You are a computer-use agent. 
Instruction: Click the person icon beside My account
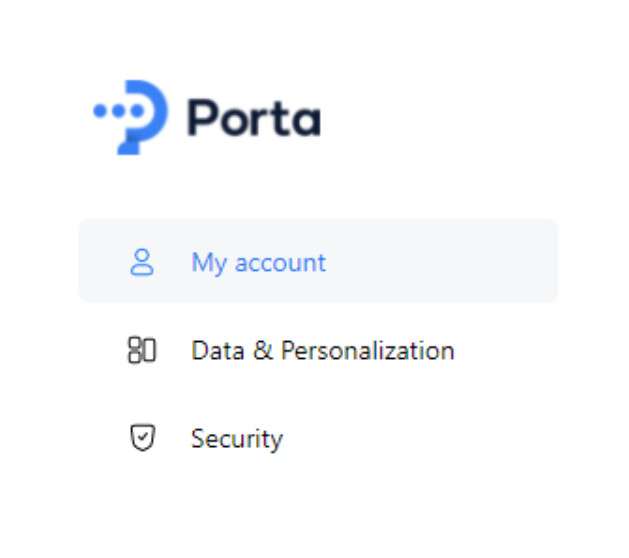[142, 262]
